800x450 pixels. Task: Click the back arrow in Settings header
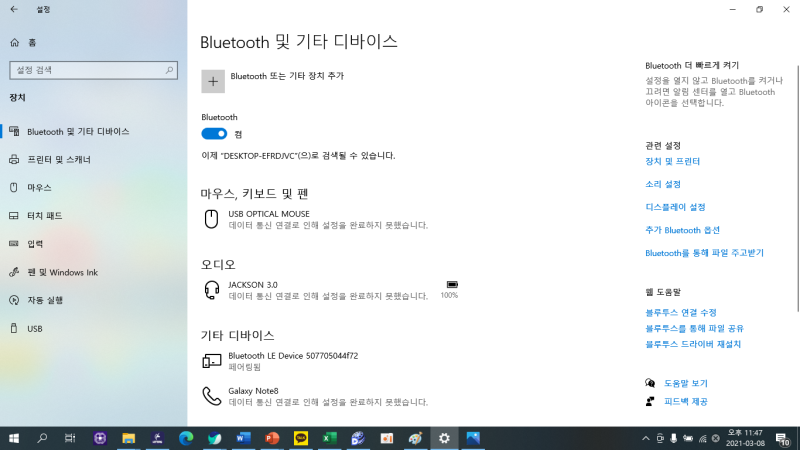click(14, 9)
